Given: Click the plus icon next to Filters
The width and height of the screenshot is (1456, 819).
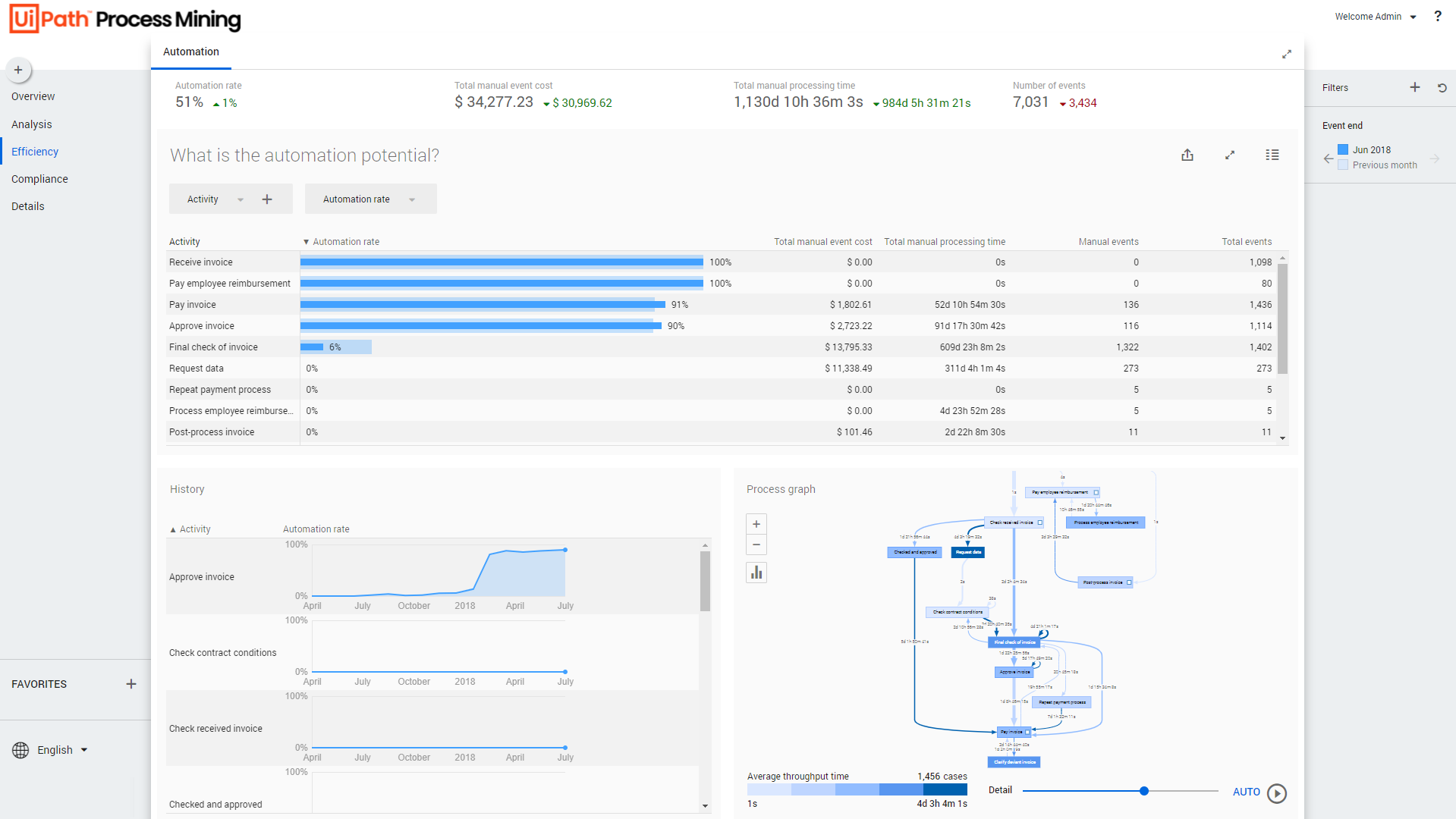Looking at the screenshot, I should [1415, 87].
